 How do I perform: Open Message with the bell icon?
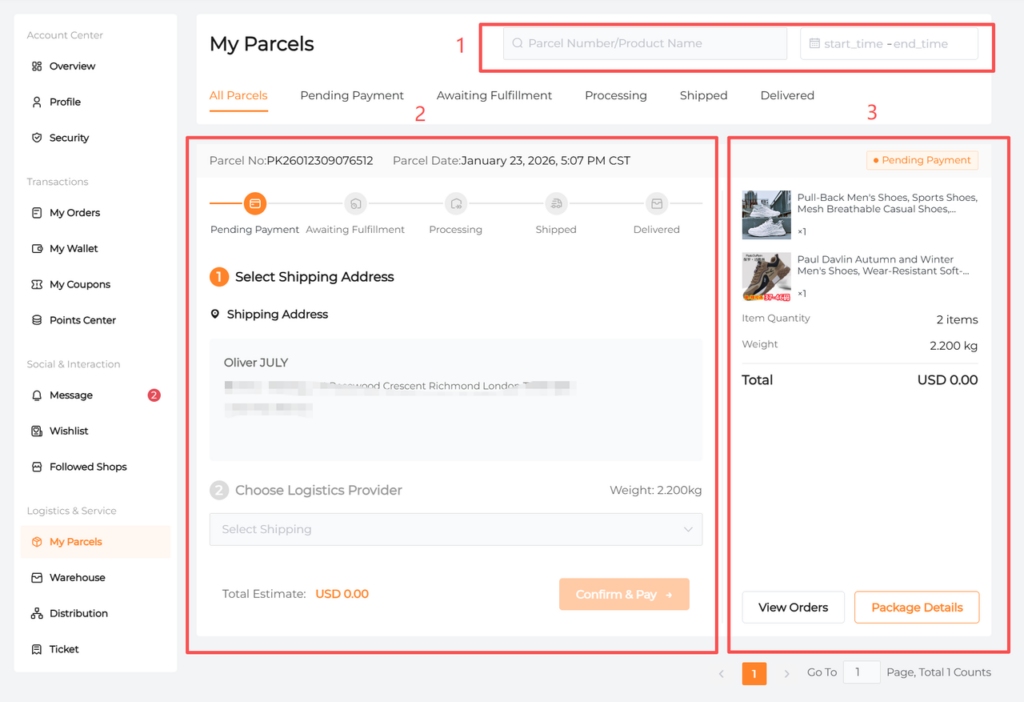71,395
